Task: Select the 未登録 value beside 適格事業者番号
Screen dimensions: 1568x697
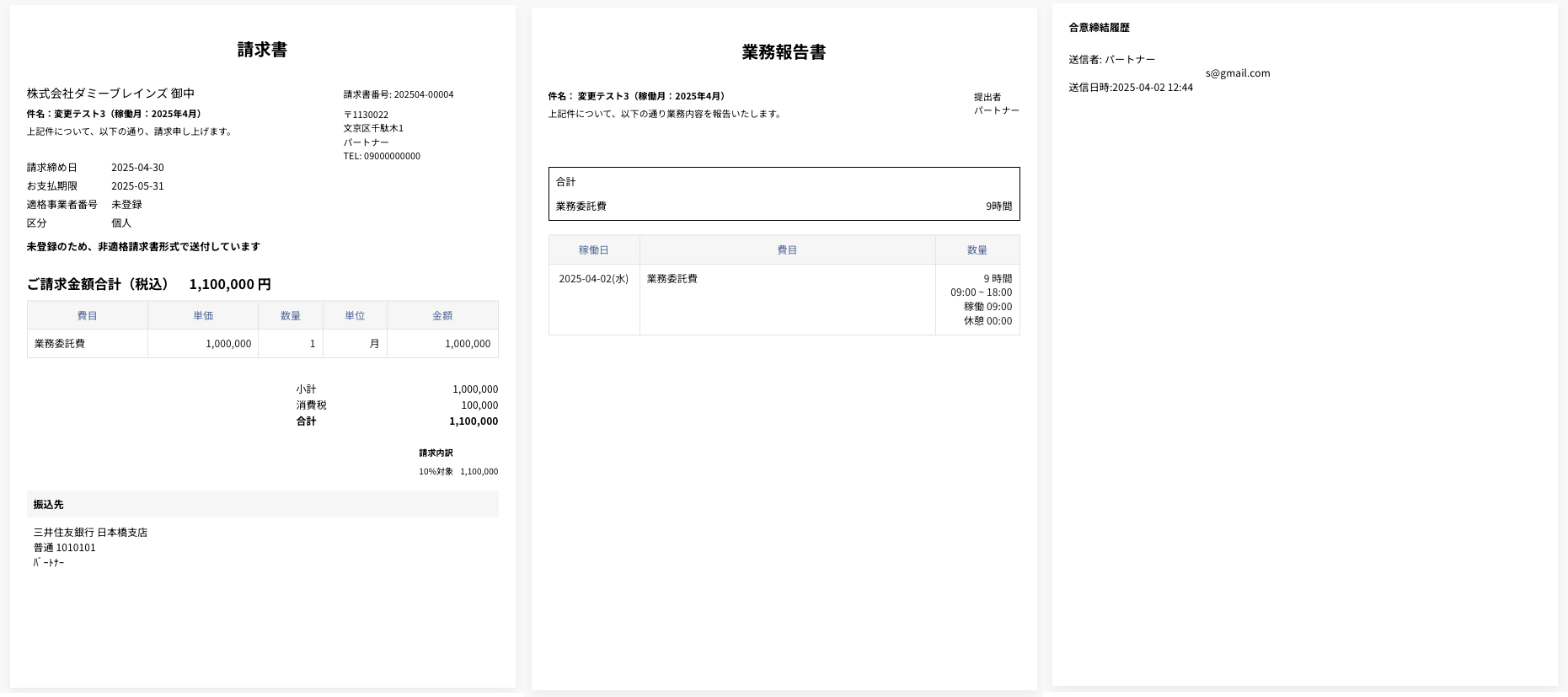Action: [126, 205]
